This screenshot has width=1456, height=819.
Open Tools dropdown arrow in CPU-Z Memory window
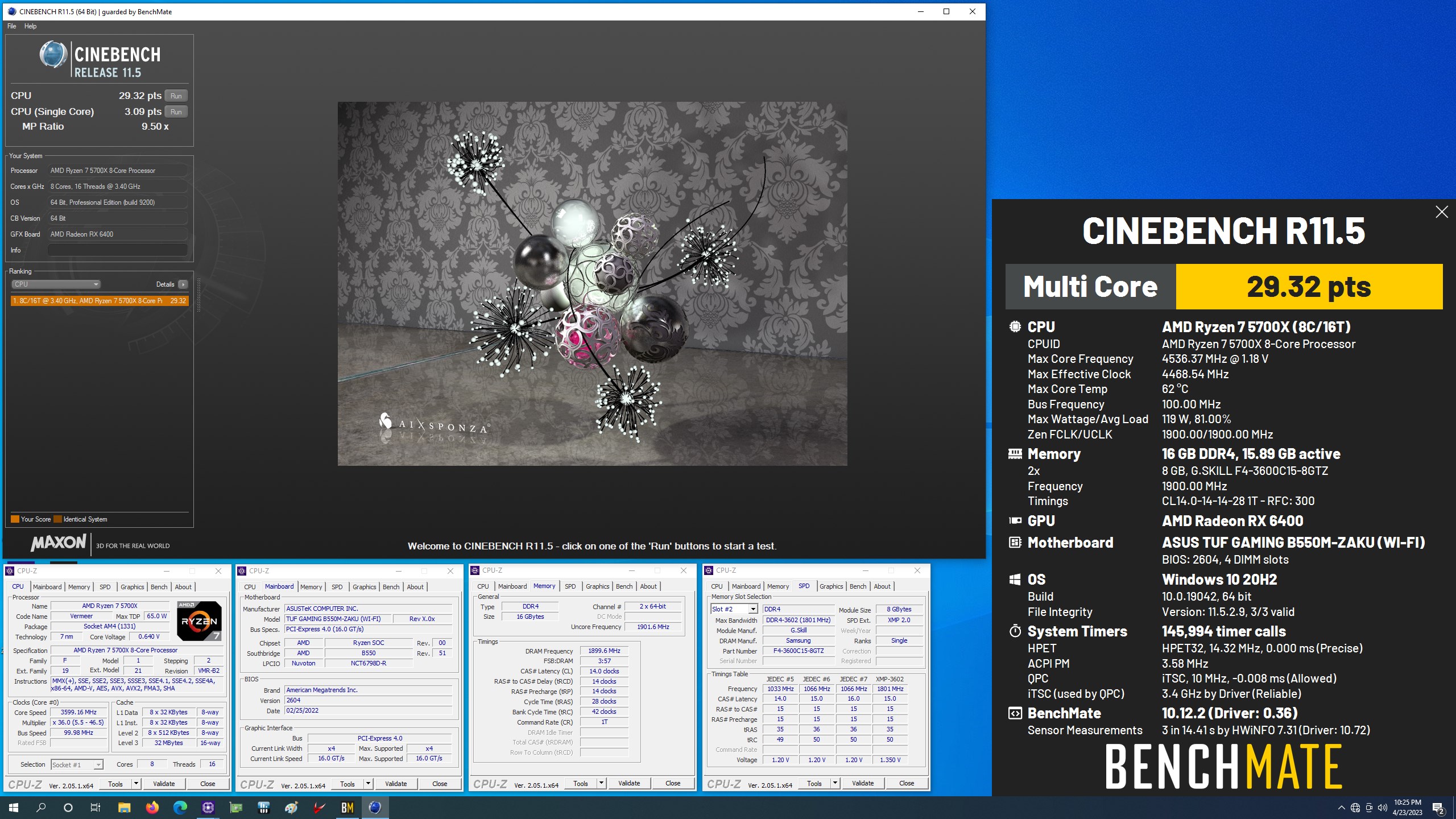point(601,783)
